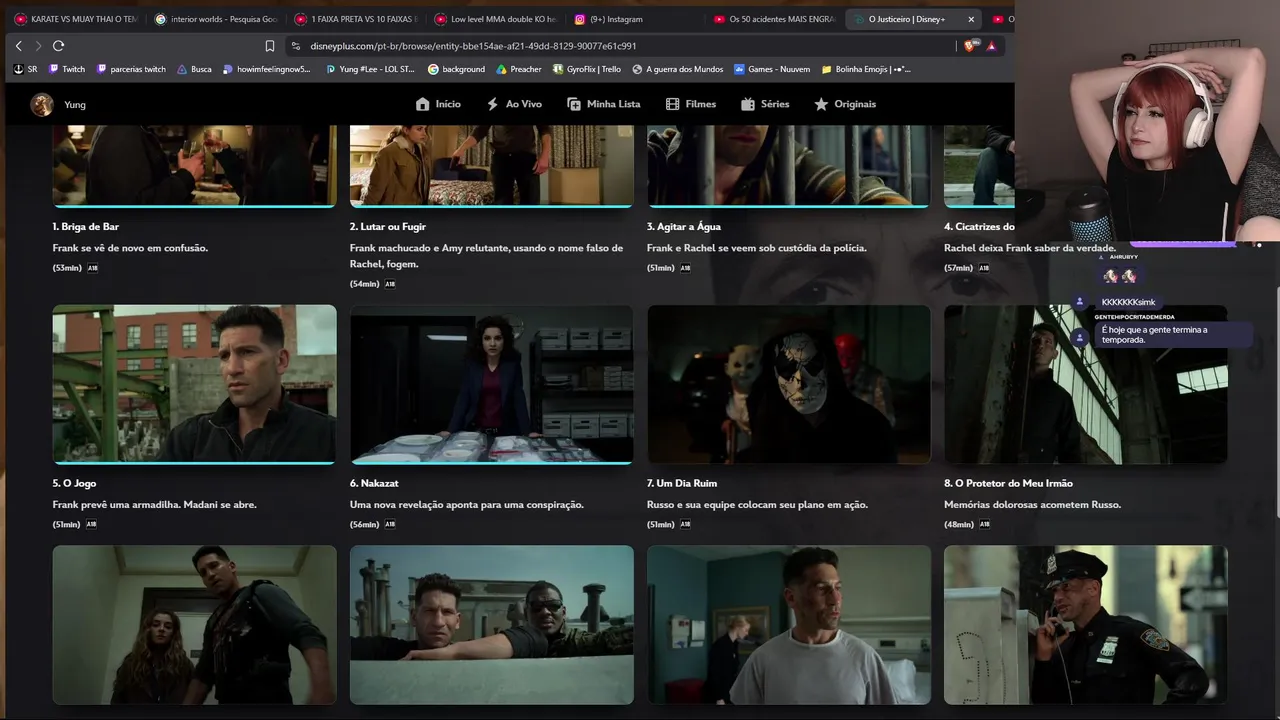Switch to the Low level MMA double KO tab

point(496,19)
